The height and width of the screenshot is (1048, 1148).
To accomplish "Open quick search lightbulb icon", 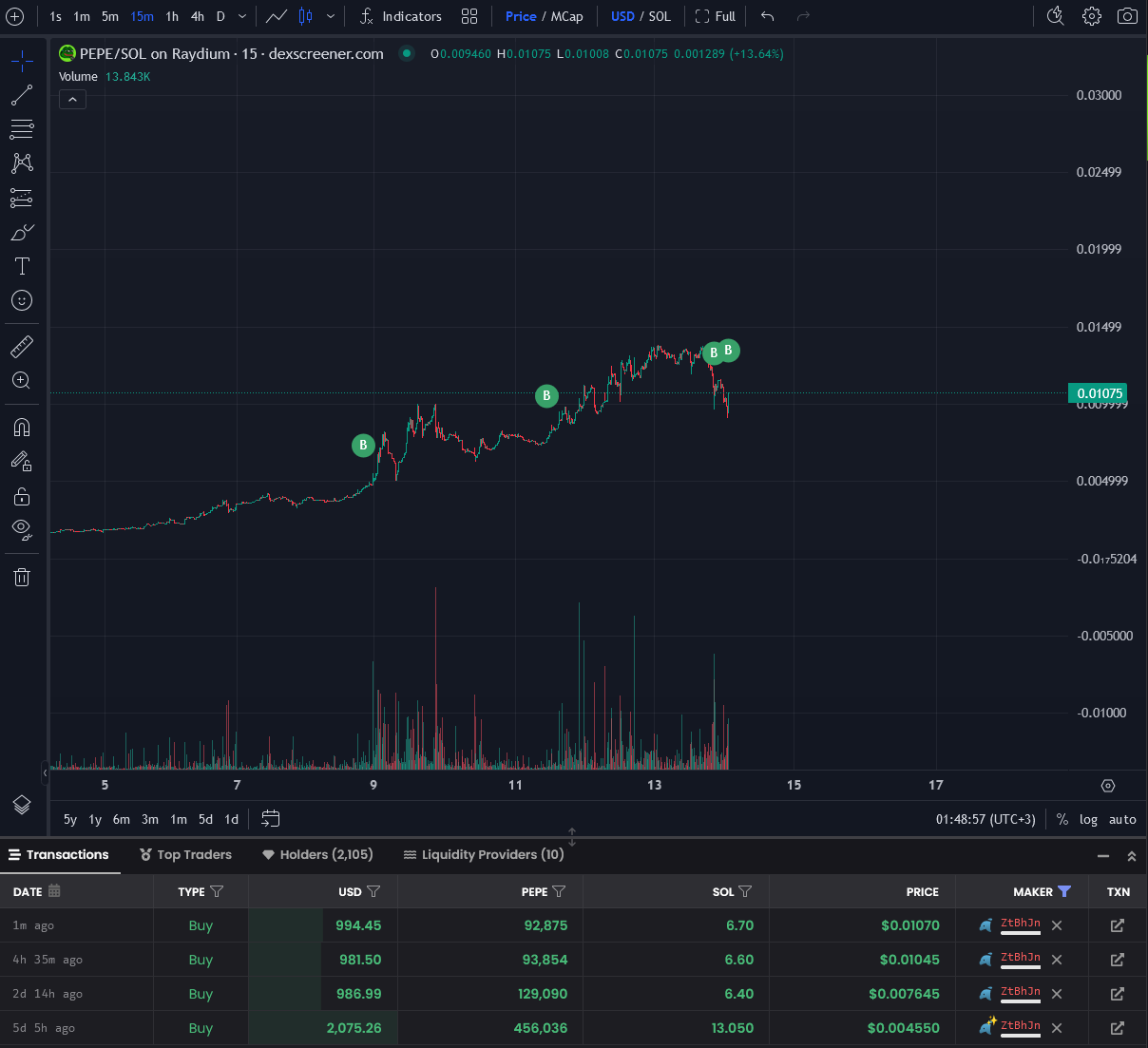I will (1055, 16).
